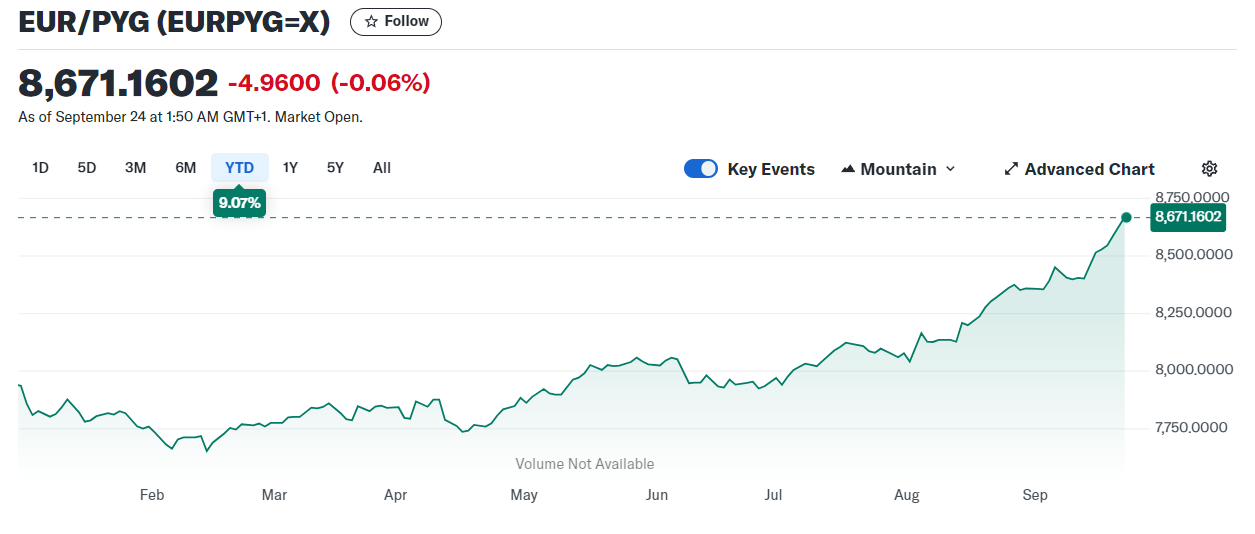Viewport: 1255px width, 534px height.
Task: Click the Mountain chart type icon
Action: click(848, 169)
